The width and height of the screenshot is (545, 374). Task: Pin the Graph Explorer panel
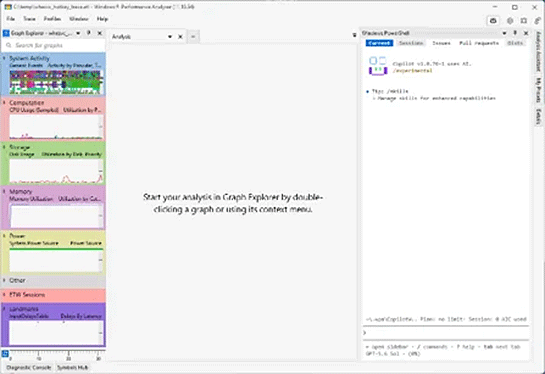click(89, 33)
